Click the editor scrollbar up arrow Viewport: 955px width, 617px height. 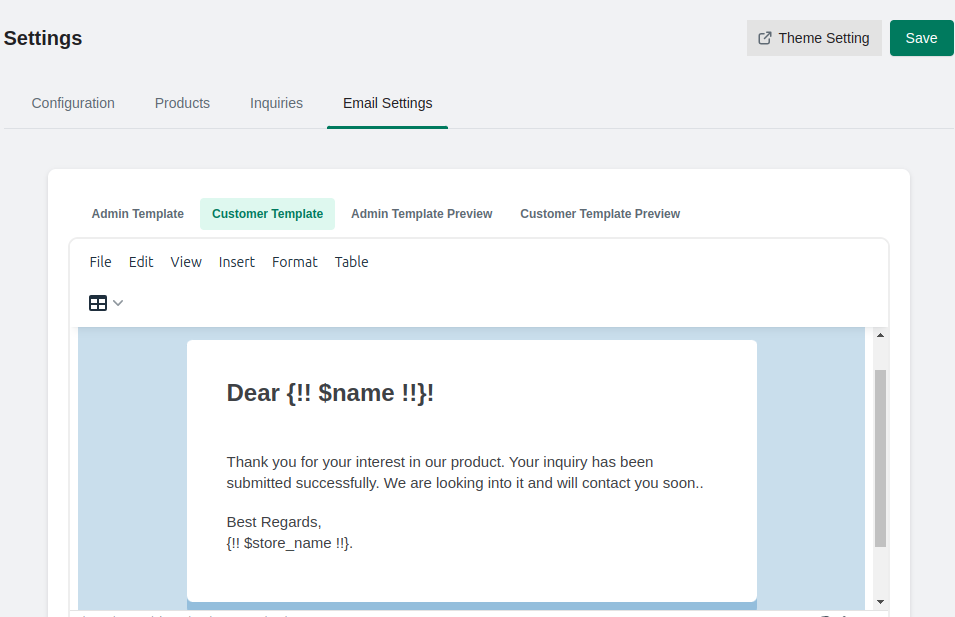[880, 335]
